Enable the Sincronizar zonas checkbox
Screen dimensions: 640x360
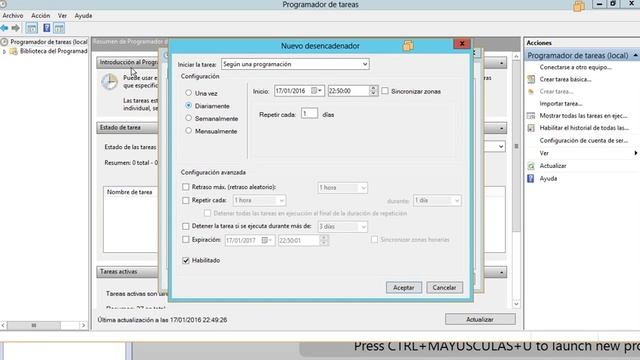click(385, 91)
